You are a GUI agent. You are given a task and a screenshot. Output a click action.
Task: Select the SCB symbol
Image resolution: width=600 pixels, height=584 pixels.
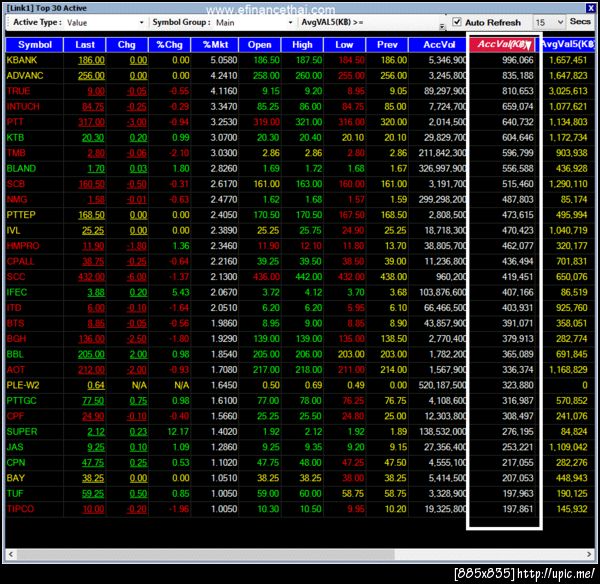click(x=15, y=184)
